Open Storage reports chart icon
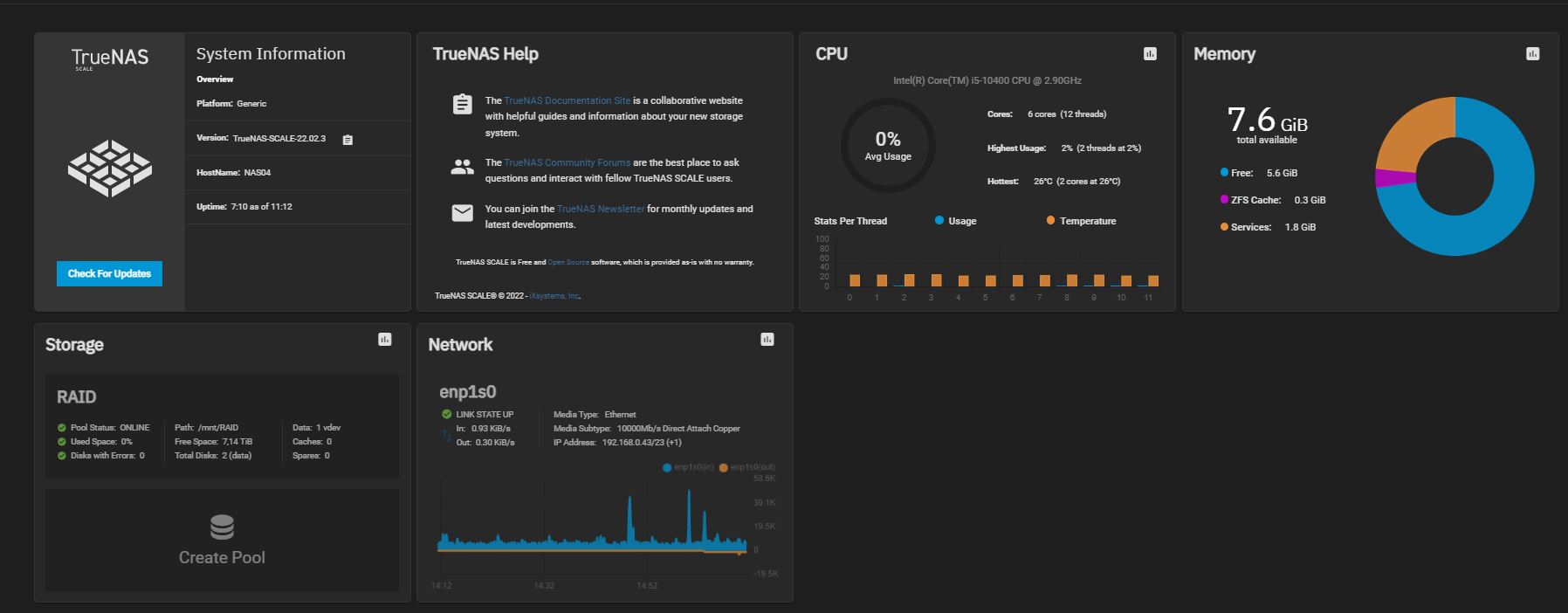The image size is (1568, 613). click(x=384, y=339)
